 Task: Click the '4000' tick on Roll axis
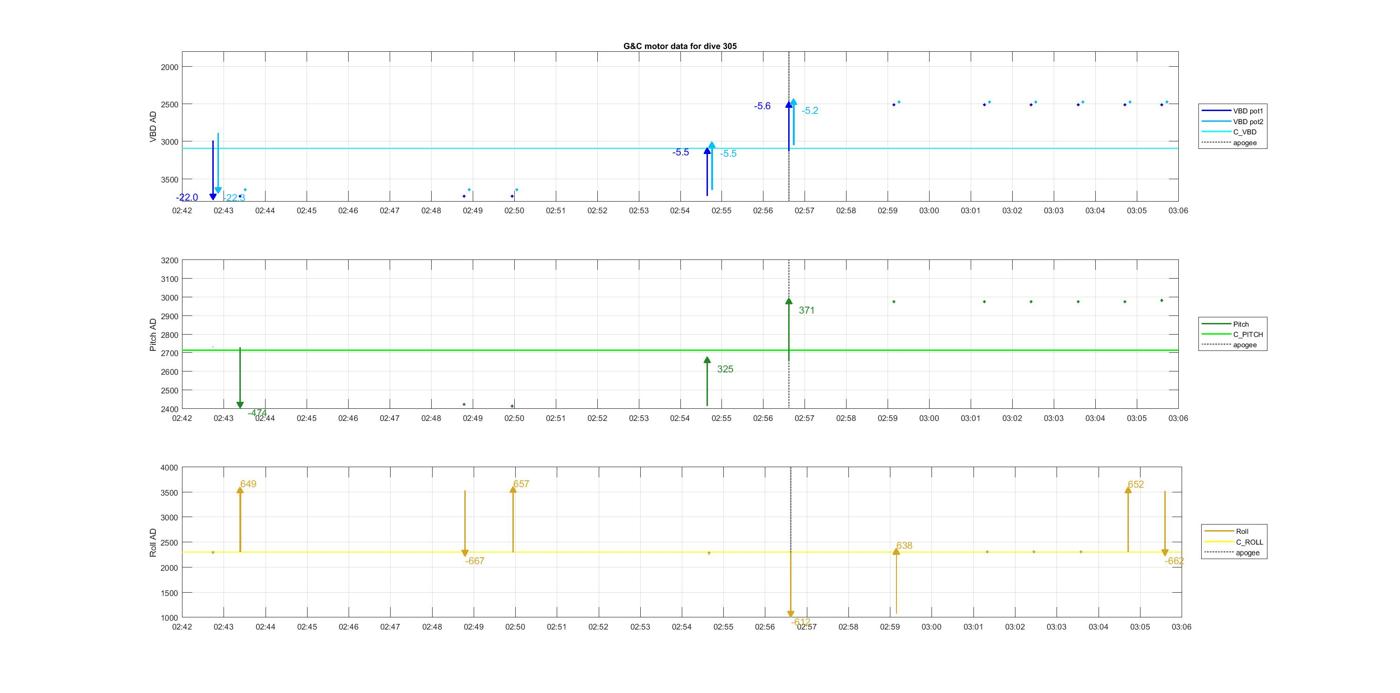[168, 468]
